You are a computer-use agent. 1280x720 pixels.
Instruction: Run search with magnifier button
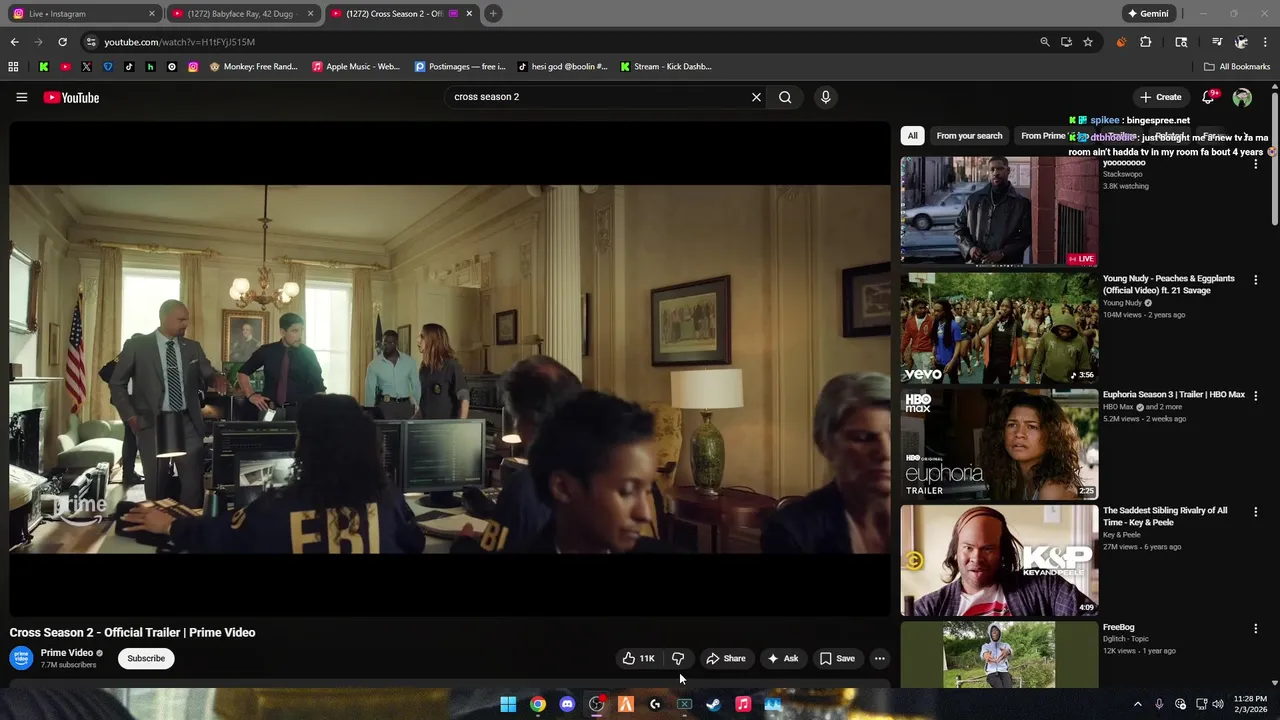click(785, 97)
